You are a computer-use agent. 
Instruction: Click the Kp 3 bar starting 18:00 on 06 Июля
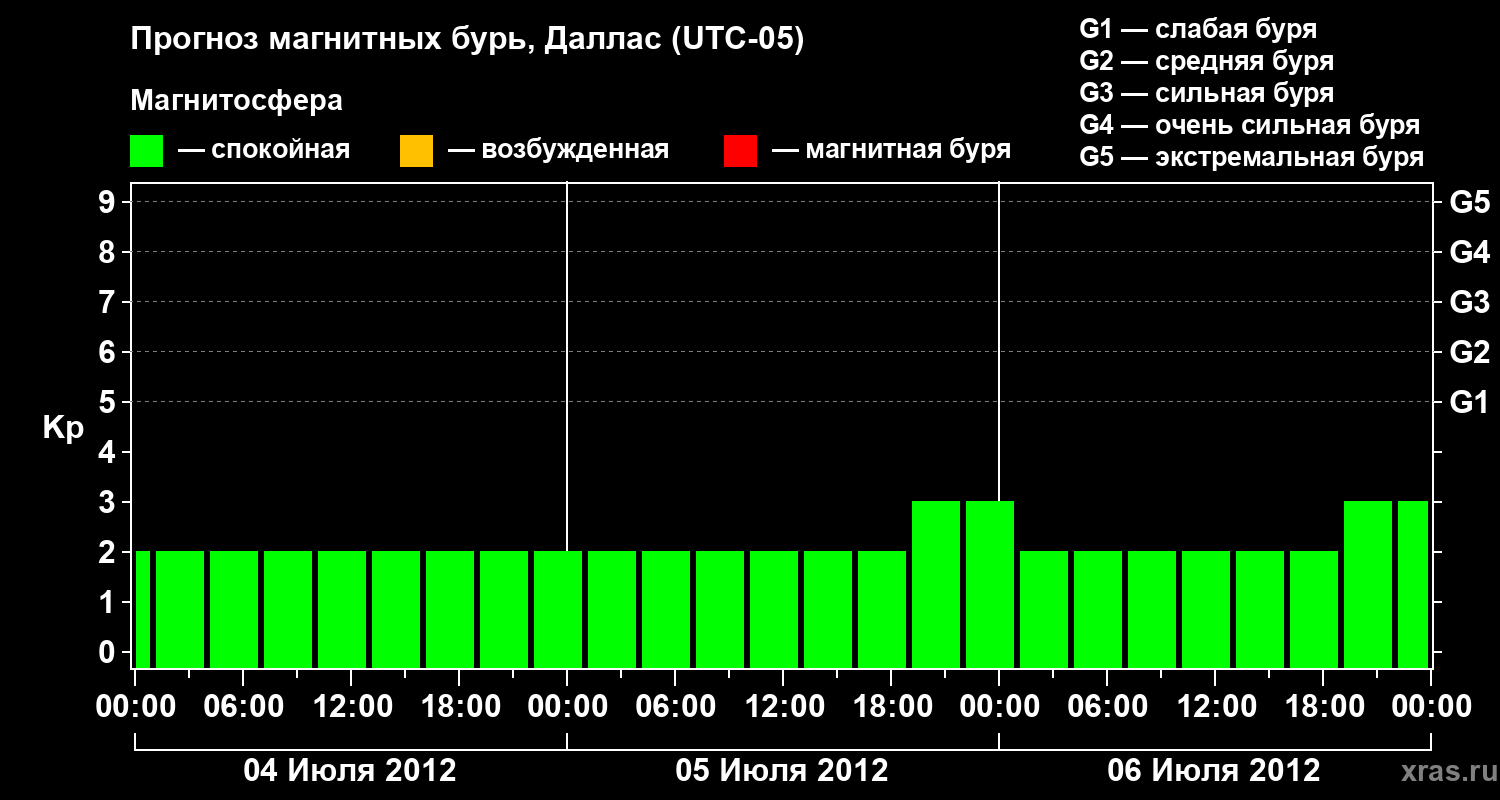tap(1368, 584)
